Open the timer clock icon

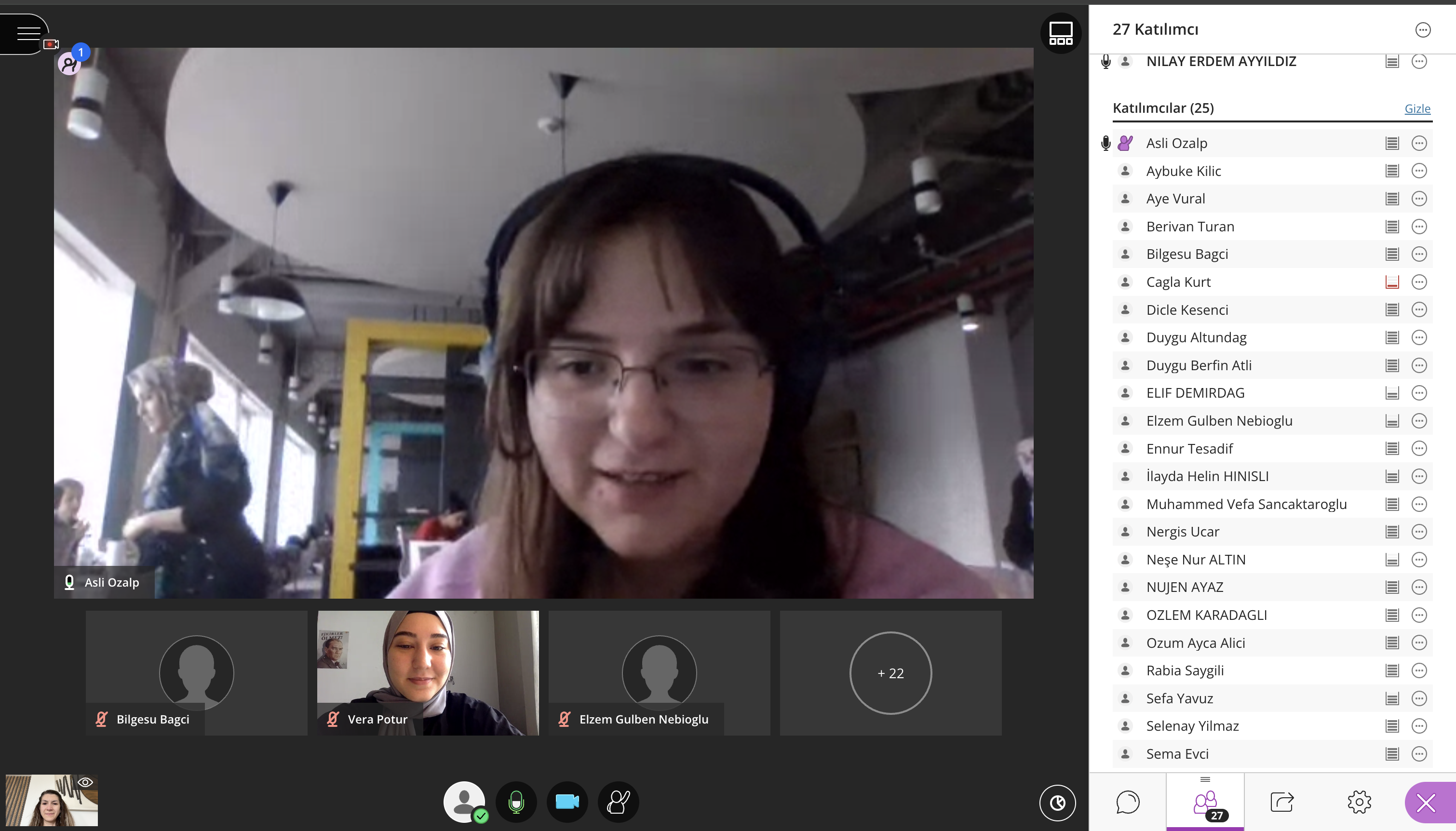pyautogui.click(x=1057, y=803)
